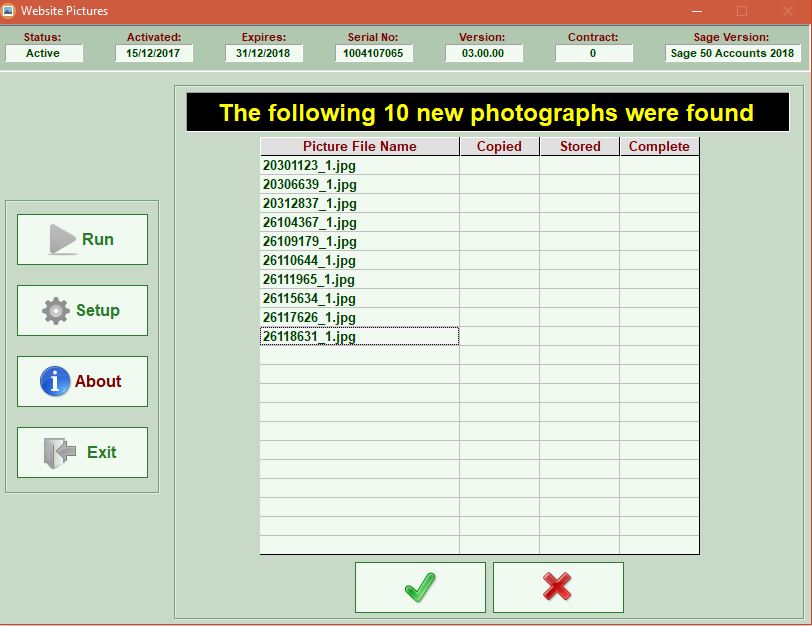The image size is (812, 626).
Task: Click Stored cell for 20306639_1.jpg
Action: [x=579, y=184]
